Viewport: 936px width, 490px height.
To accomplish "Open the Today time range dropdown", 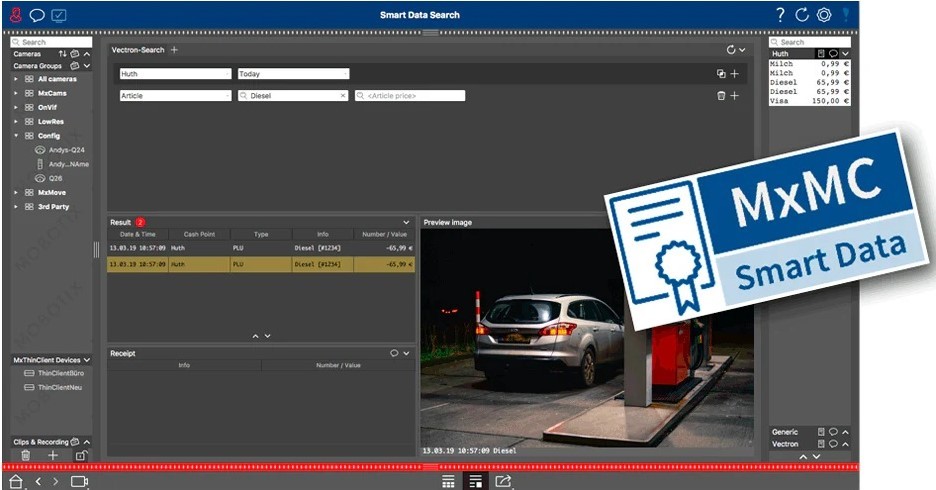I will click(293, 74).
